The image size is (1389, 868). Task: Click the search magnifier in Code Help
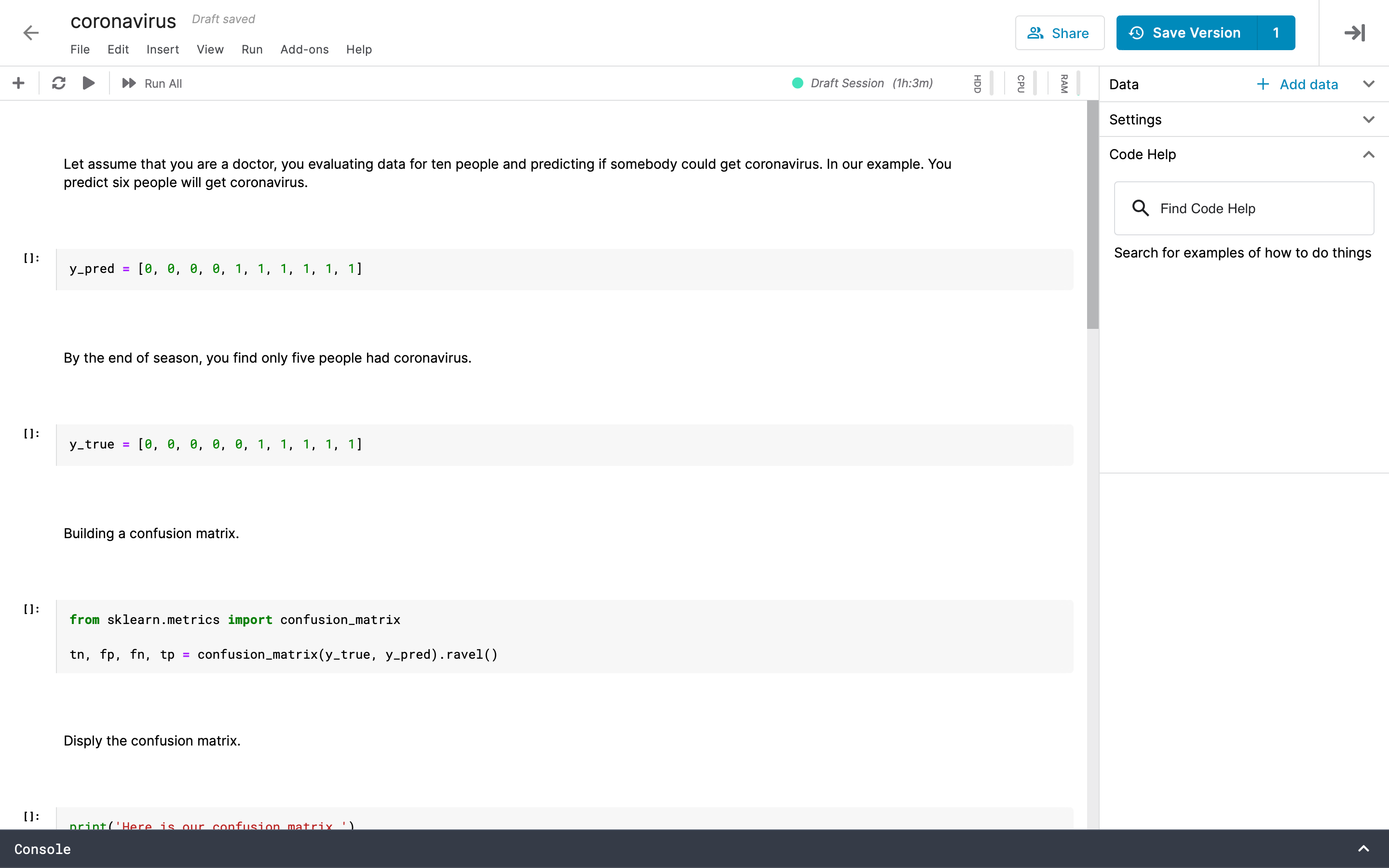[1140, 208]
